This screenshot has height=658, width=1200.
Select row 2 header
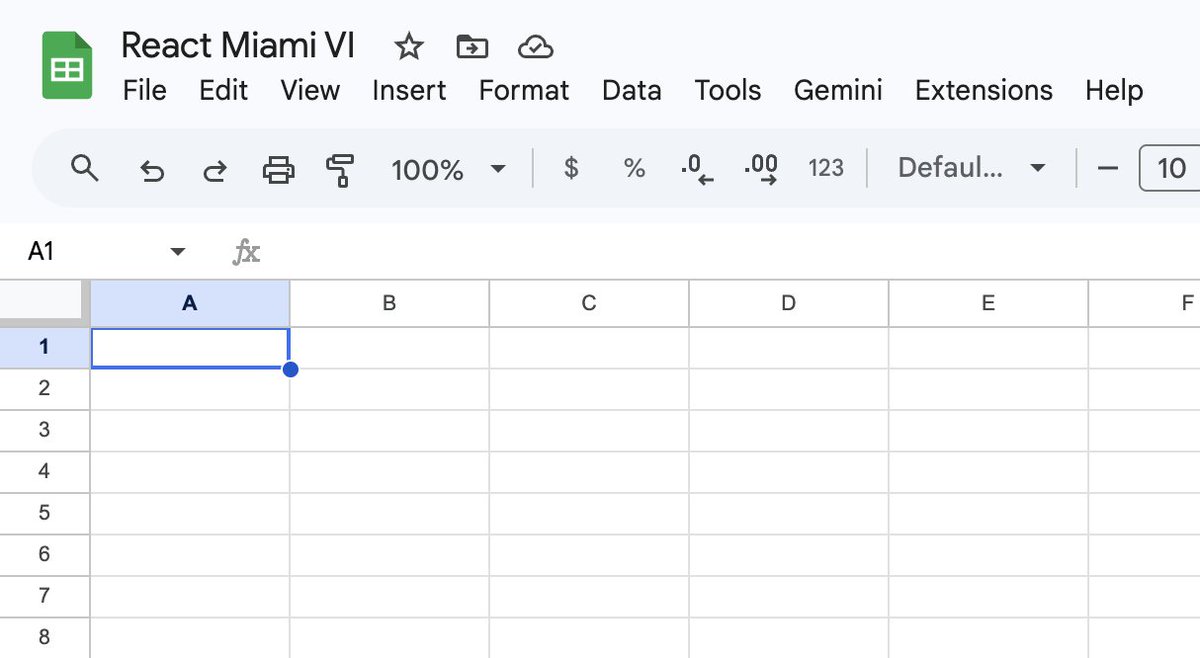pyautogui.click(x=45, y=389)
